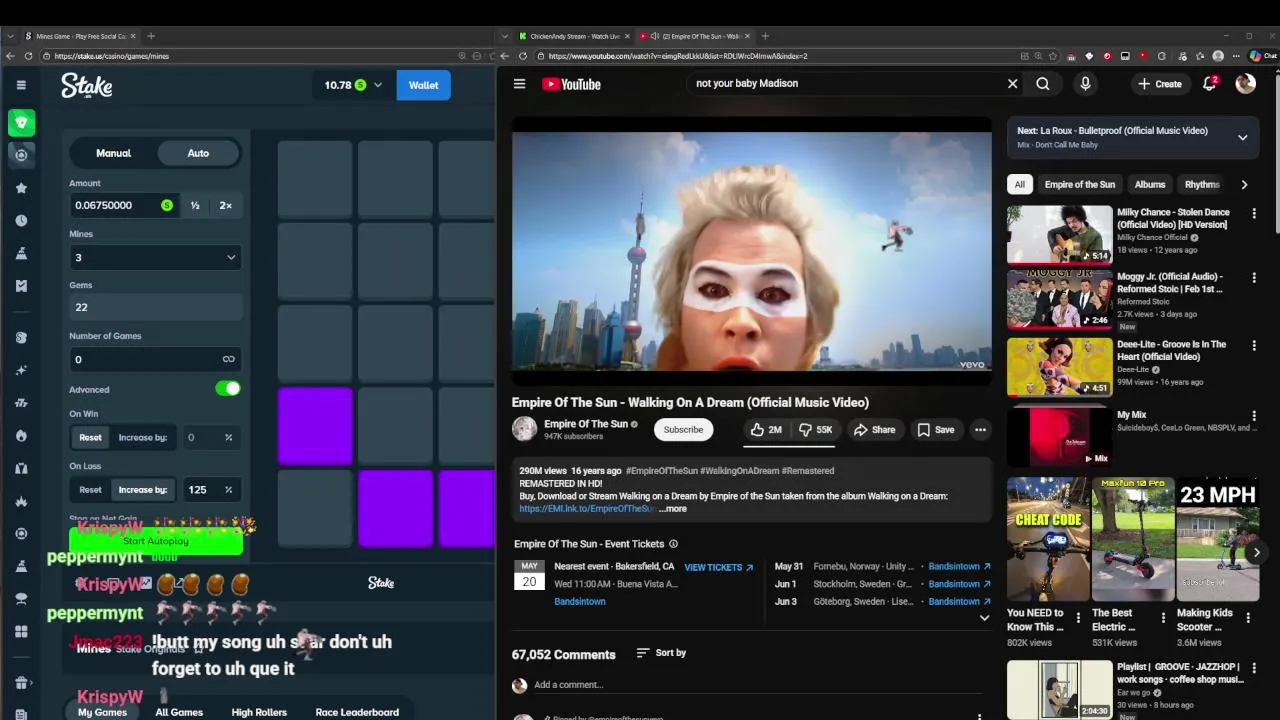The height and width of the screenshot is (720, 1280).
Task: Open Stake hamburger menu
Action: click(x=21, y=85)
